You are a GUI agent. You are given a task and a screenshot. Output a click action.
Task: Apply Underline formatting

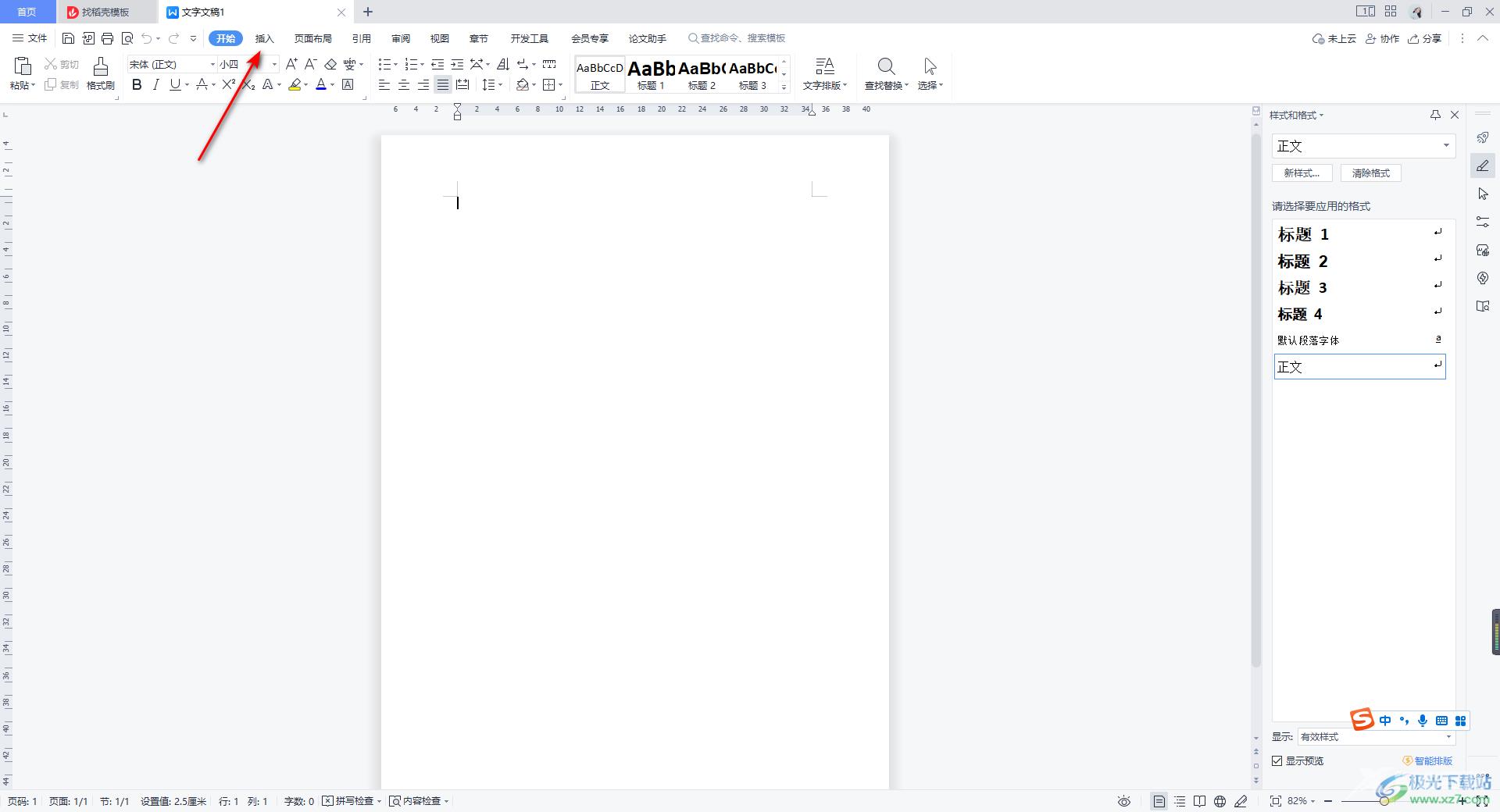pos(175,84)
